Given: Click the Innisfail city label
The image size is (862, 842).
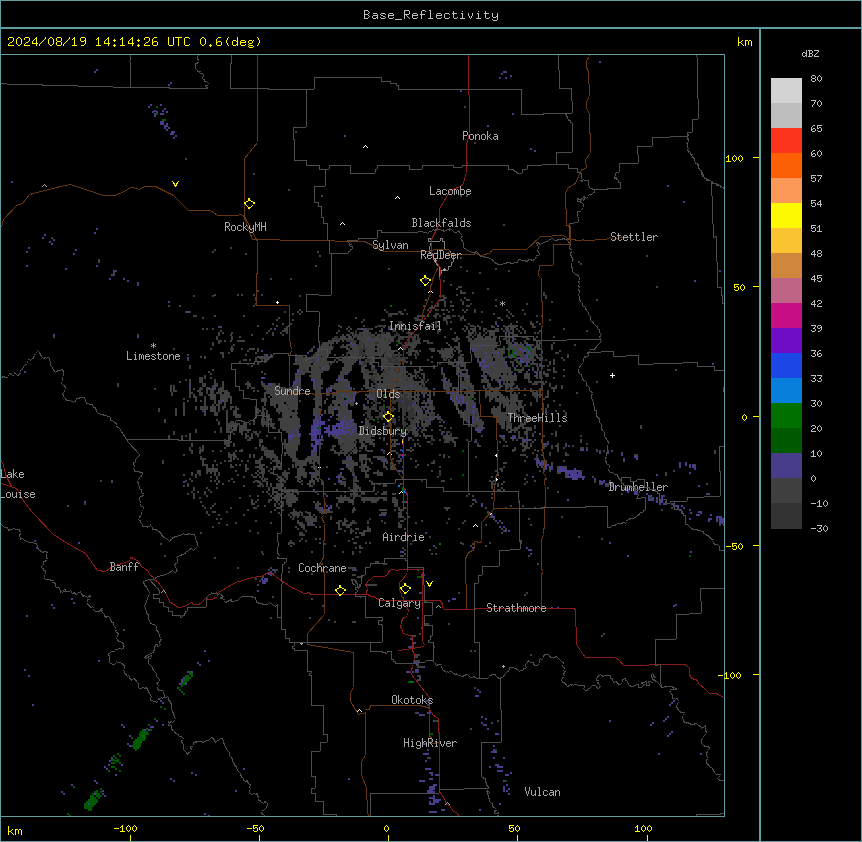Looking at the screenshot, I should tap(415, 326).
